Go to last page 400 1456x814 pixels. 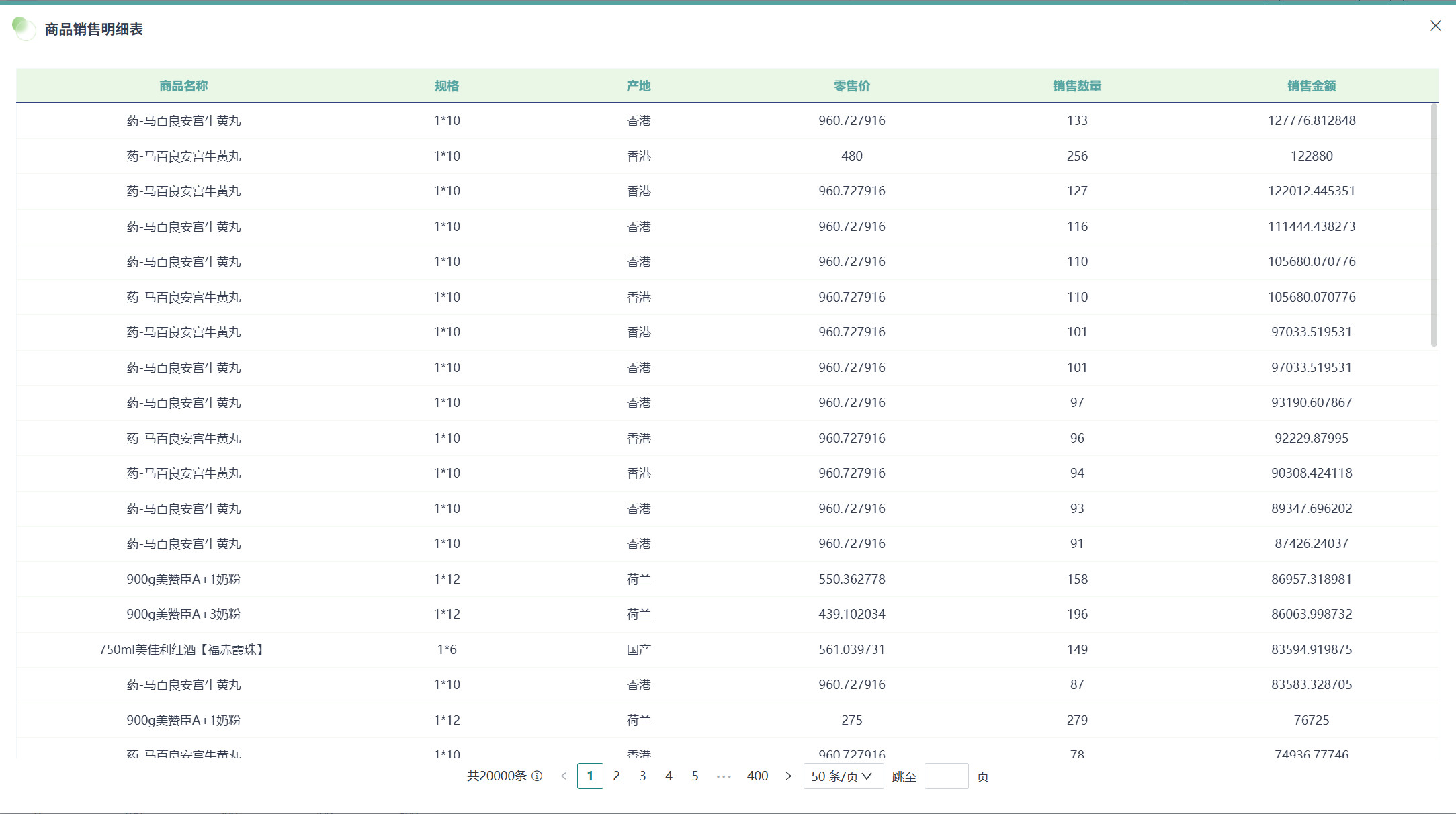[757, 776]
